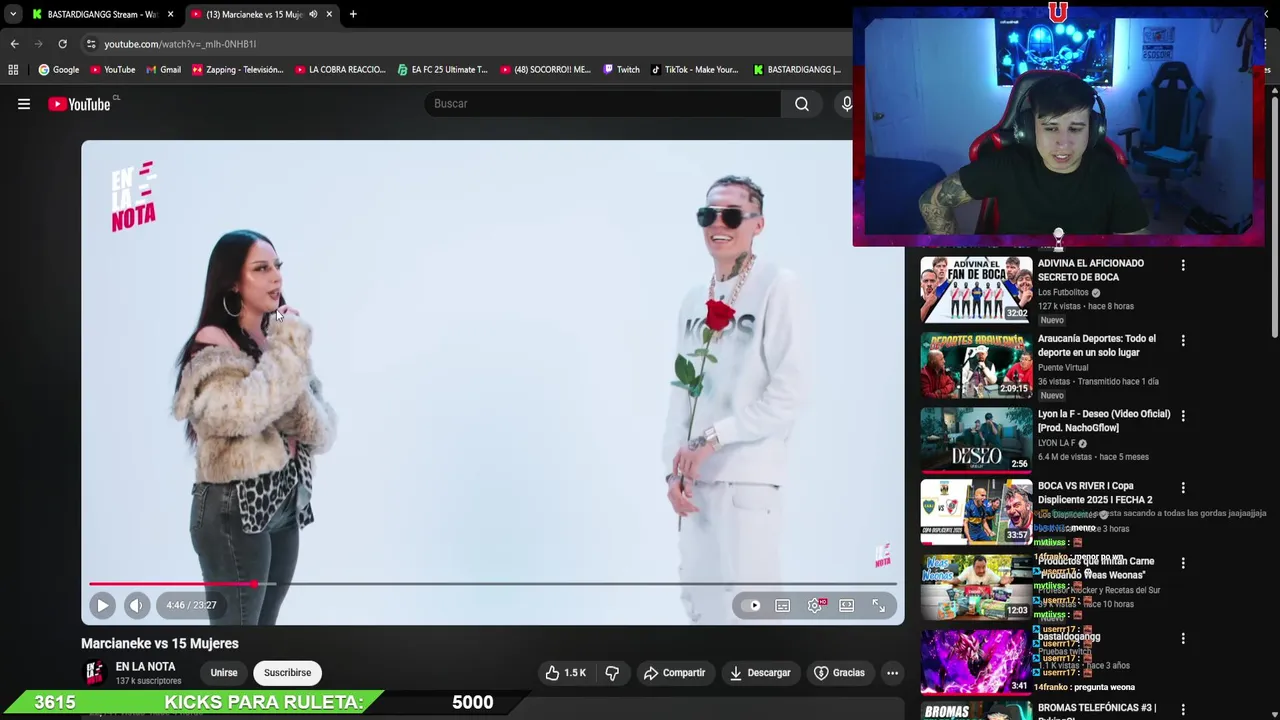This screenshot has width=1280, height=720.
Task: Open options menu for Araucanía Deportes video
Action: [x=1183, y=341]
